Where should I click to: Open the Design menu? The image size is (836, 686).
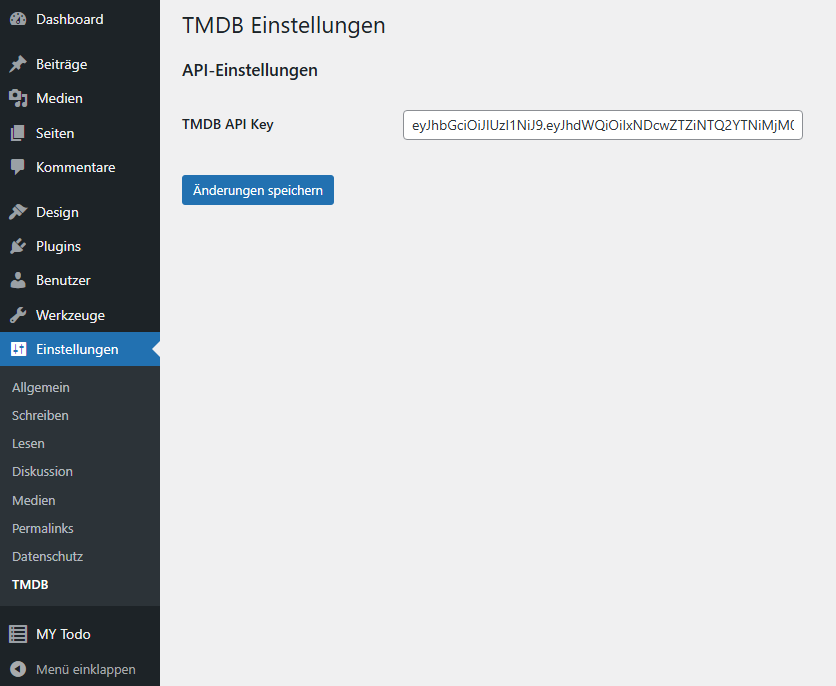[58, 212]
